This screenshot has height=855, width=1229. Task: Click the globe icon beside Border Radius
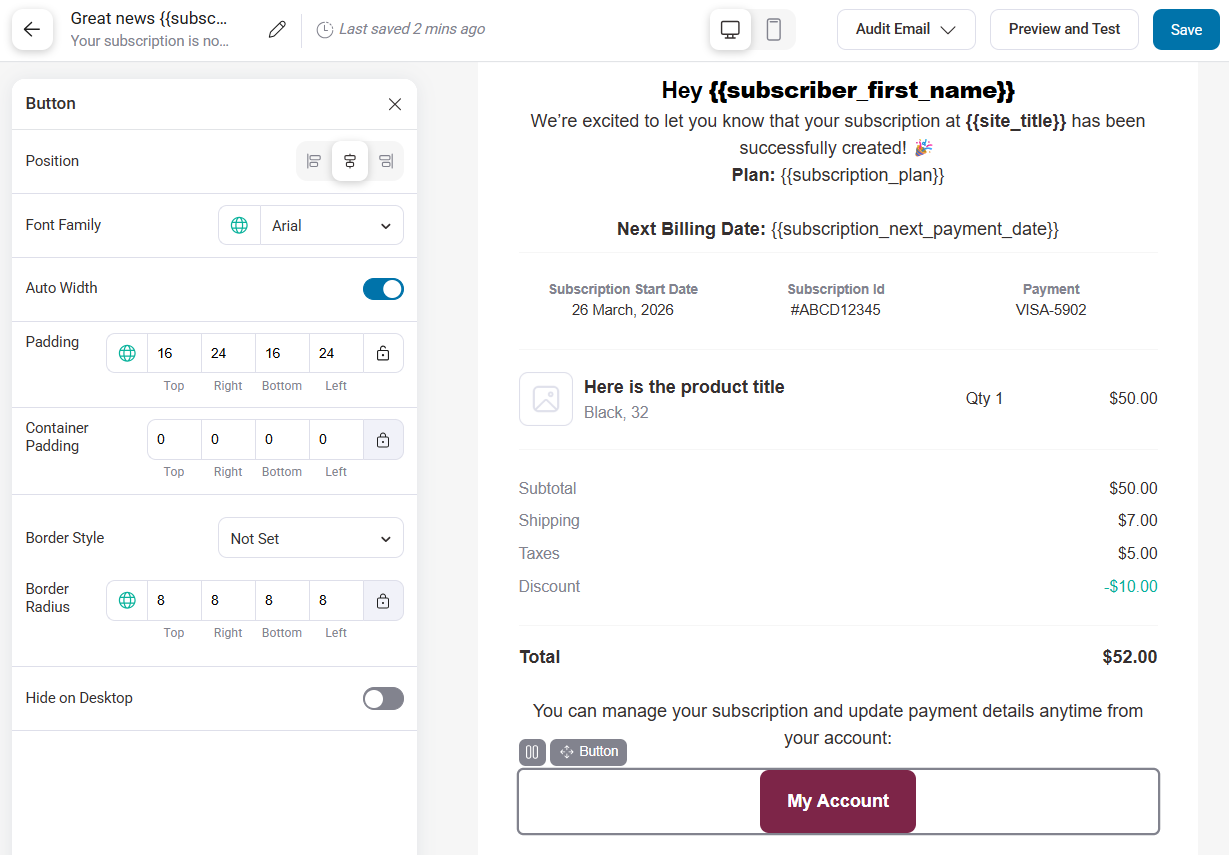pos(126,600)
